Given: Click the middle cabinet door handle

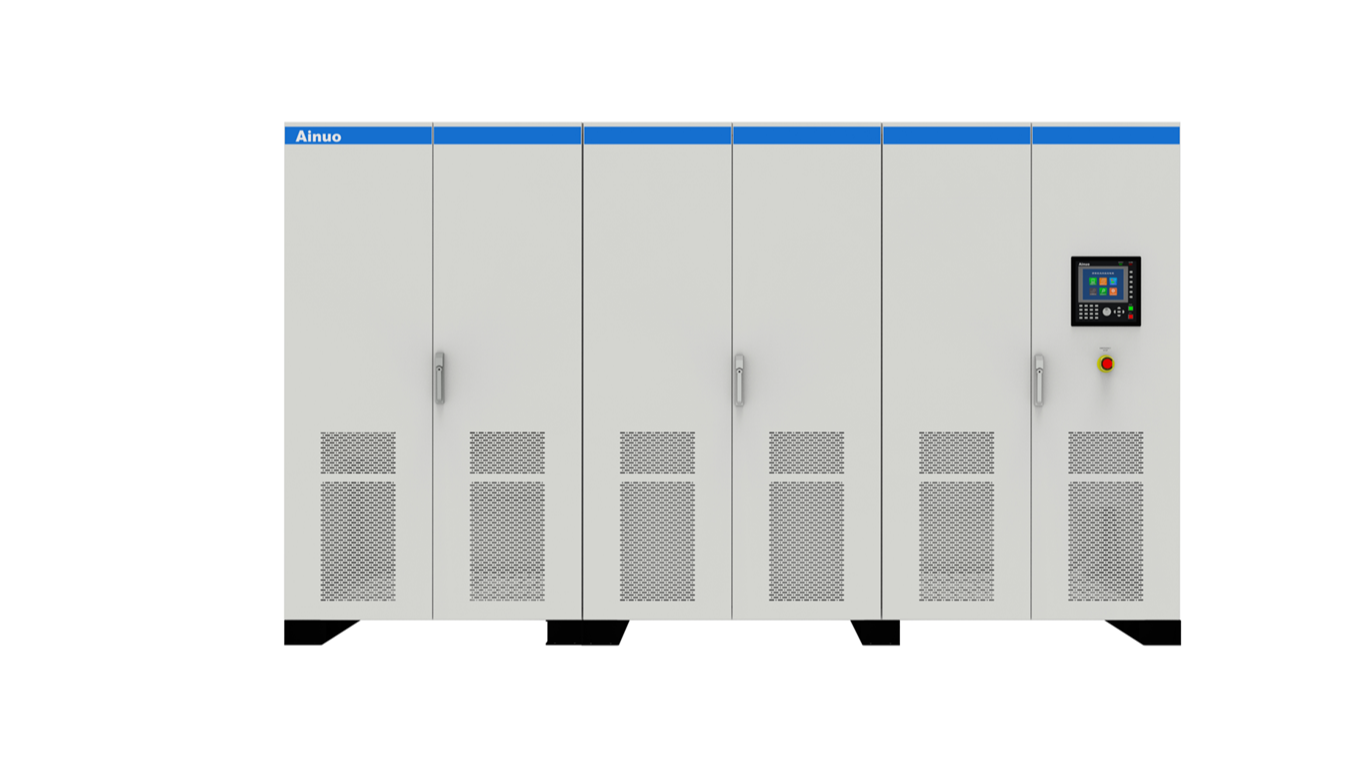Looking at the screenshot, I should click(x=739, y=379).
